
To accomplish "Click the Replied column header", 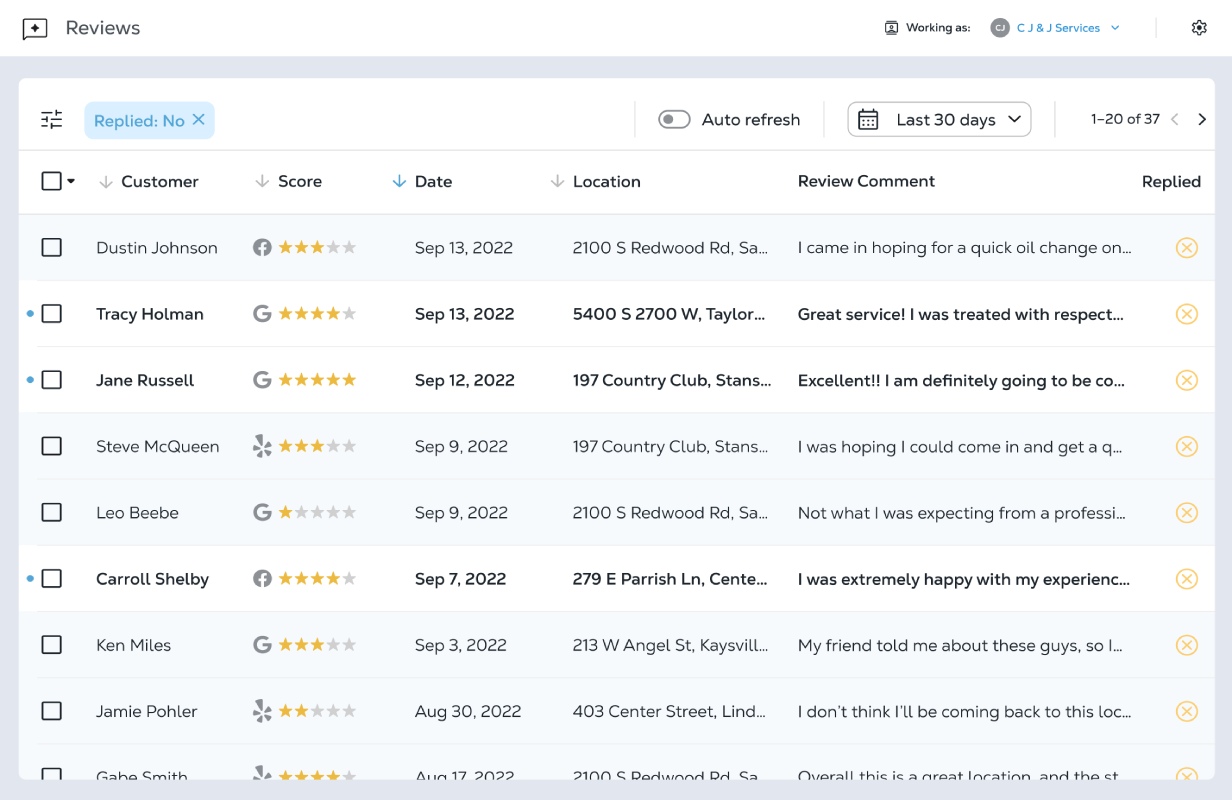I will coord(1171,181).
